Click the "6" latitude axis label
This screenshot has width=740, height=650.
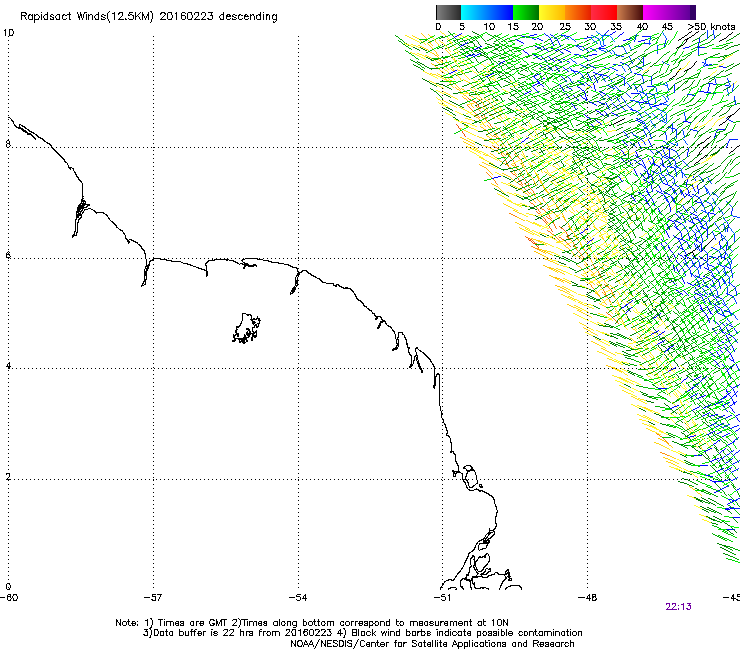[8, 255]
